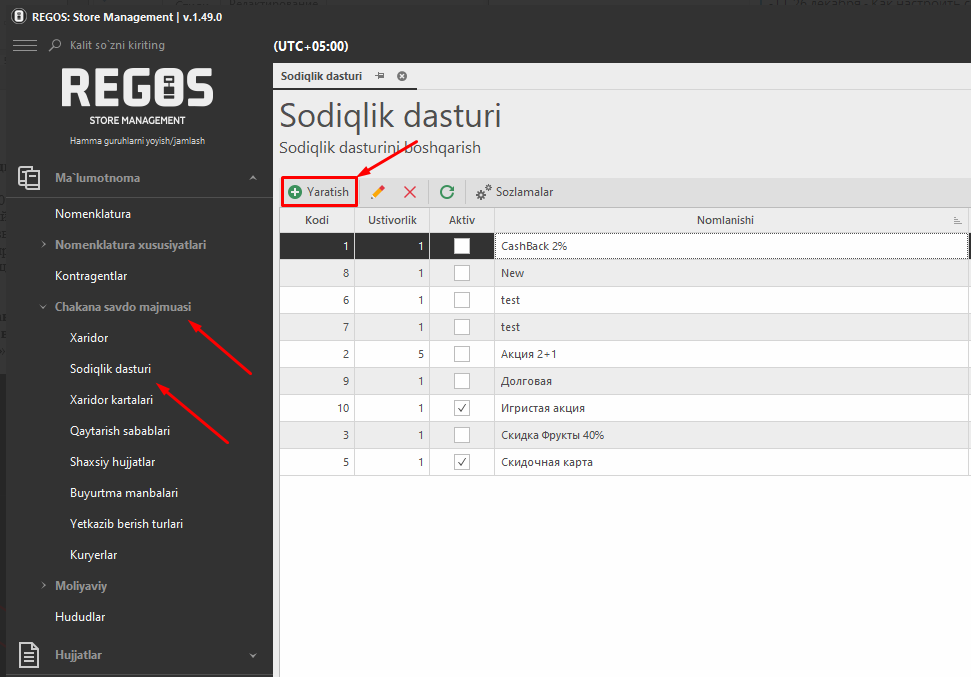Collapse Chakana savdo majmuasi group
The height and width of the screenshot is (677, 971).
coord(43,307)
